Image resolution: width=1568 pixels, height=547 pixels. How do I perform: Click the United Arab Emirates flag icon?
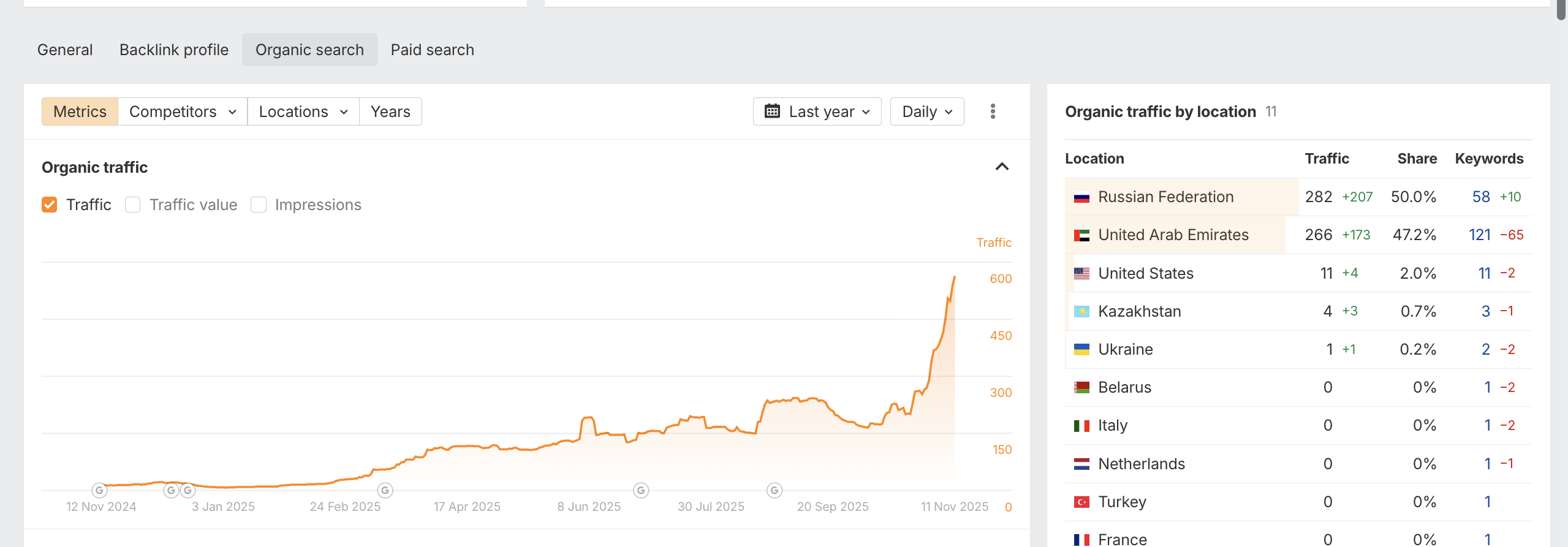(x=1081, y=235)
